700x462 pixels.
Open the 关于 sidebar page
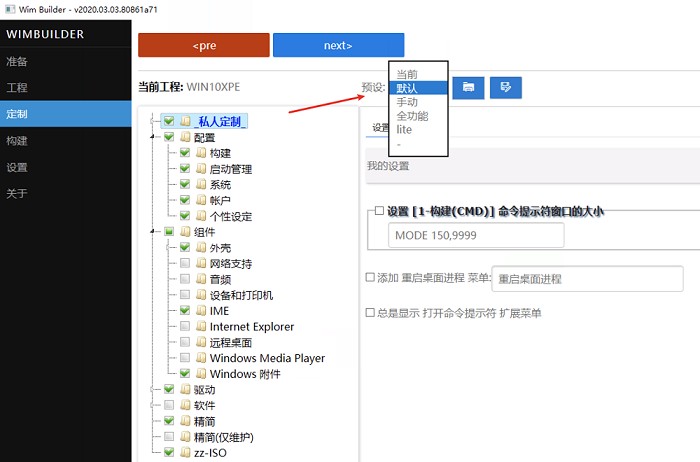[66, 193]
